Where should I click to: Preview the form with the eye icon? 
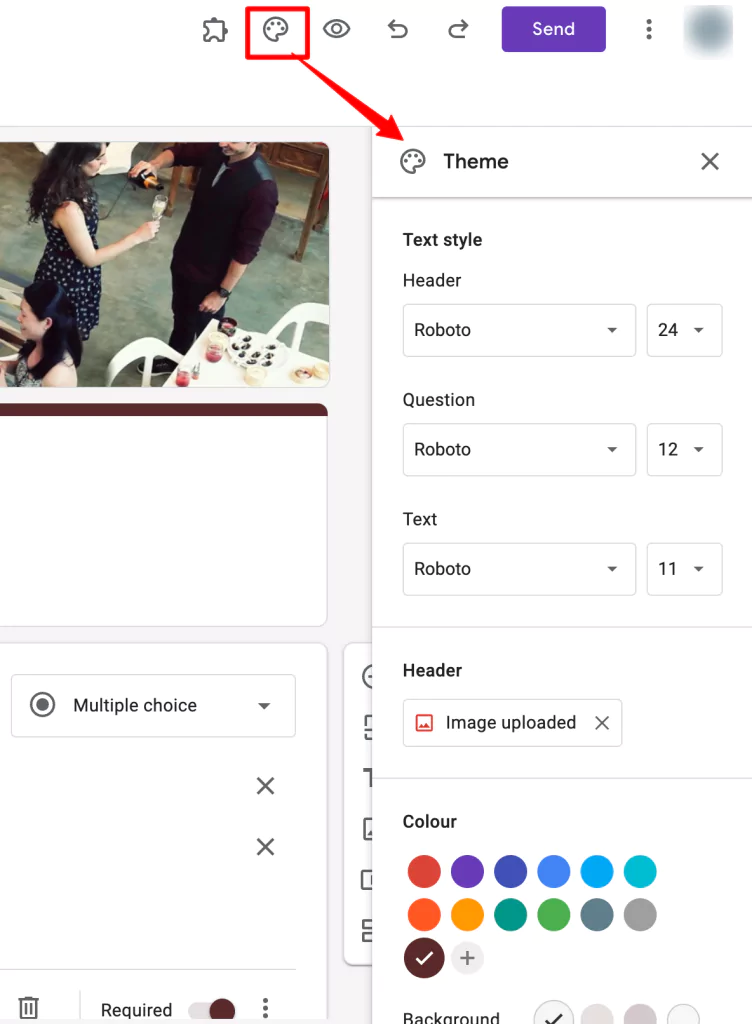pos(337,29)
